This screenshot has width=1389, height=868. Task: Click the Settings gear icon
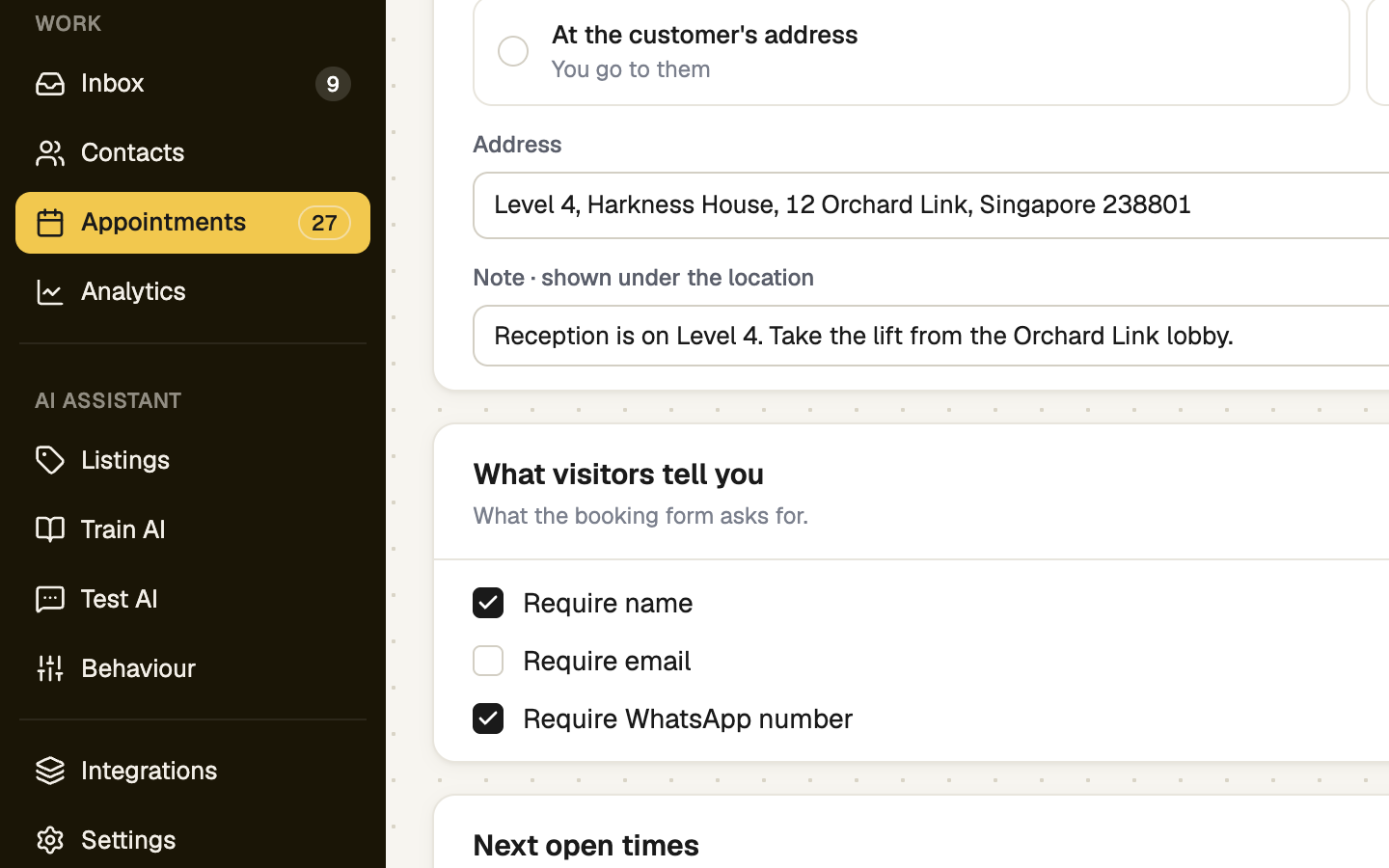point(50,840)
